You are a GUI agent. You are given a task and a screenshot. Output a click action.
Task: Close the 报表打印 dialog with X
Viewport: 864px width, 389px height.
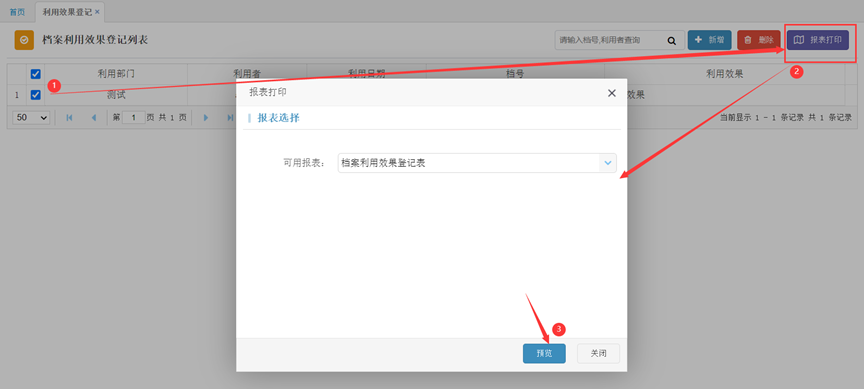(612, 93)
